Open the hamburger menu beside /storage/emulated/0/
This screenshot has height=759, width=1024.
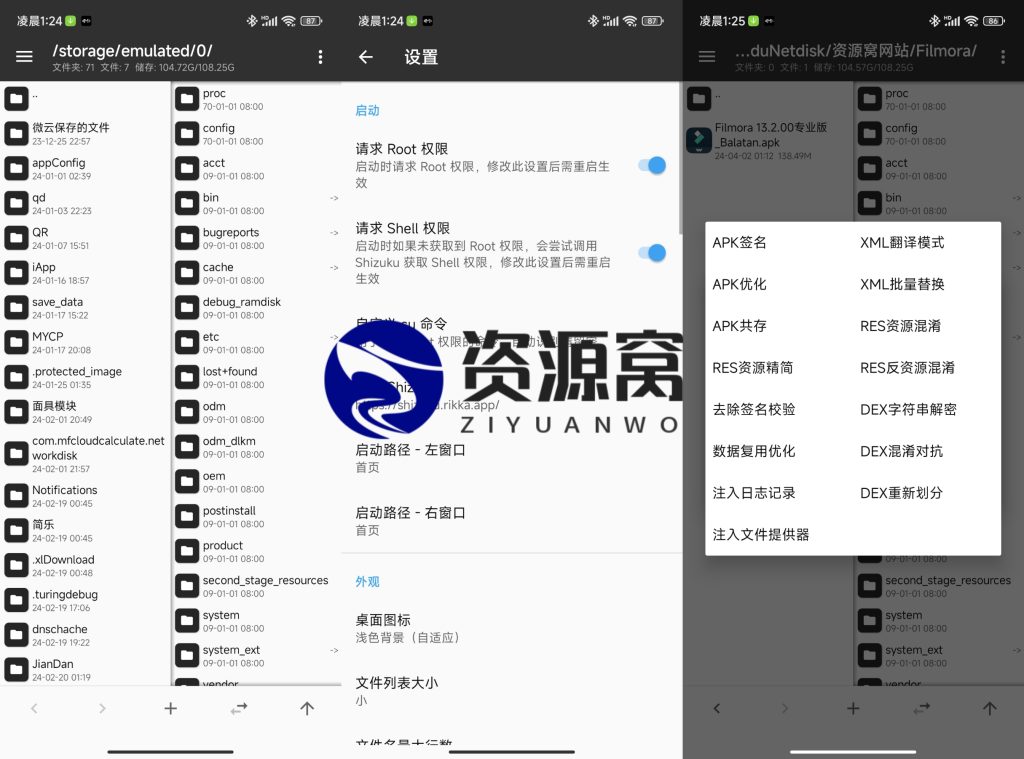tap(24, 57)
